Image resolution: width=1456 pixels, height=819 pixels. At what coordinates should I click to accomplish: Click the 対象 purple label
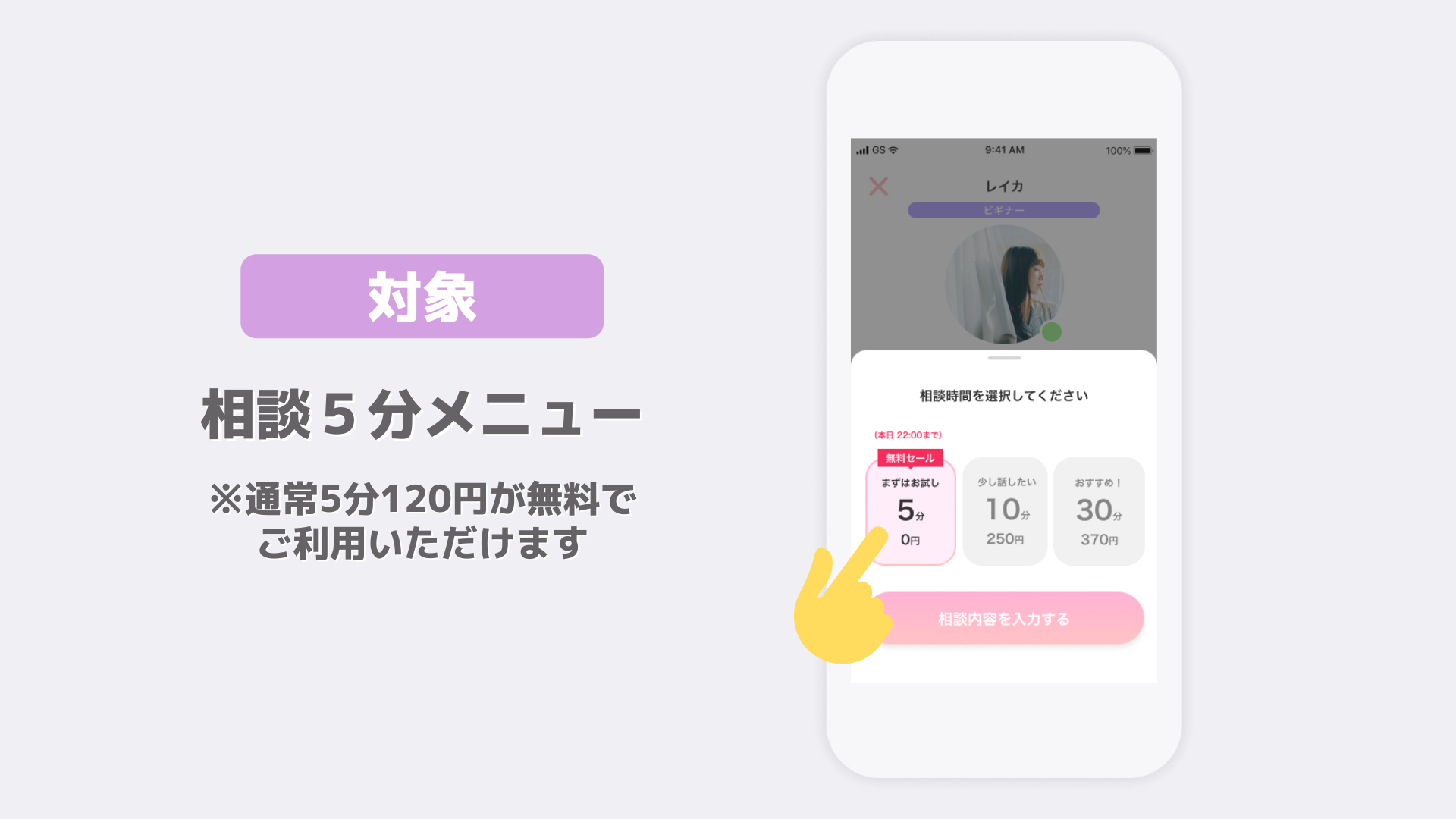click(x=422, y=297)
